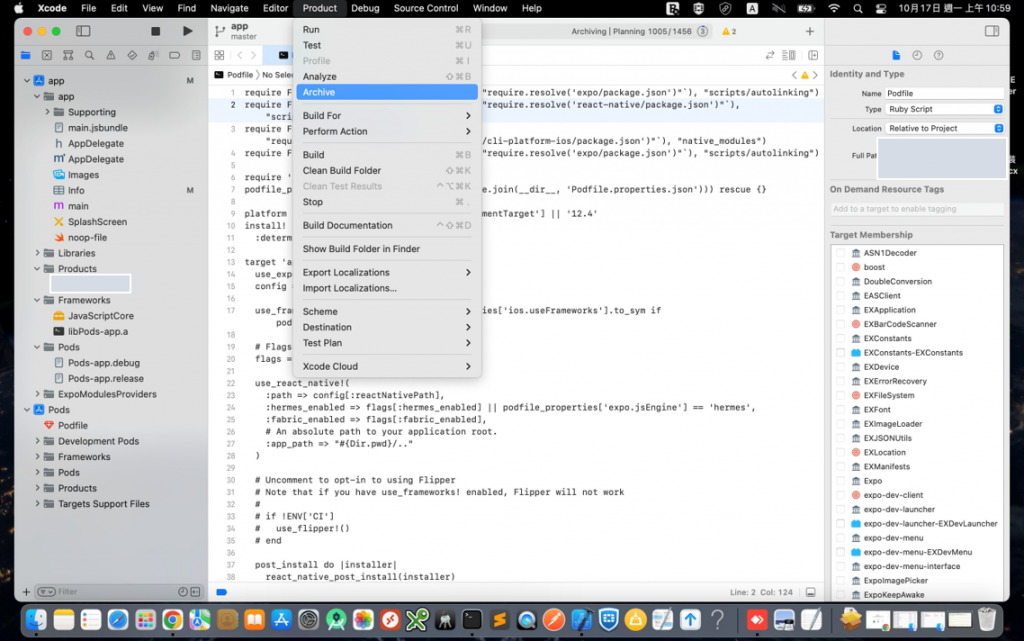This screenshot has width=1024, height=641.
Task: Click the Archiving Planning progress status
Action: point(632,31)
